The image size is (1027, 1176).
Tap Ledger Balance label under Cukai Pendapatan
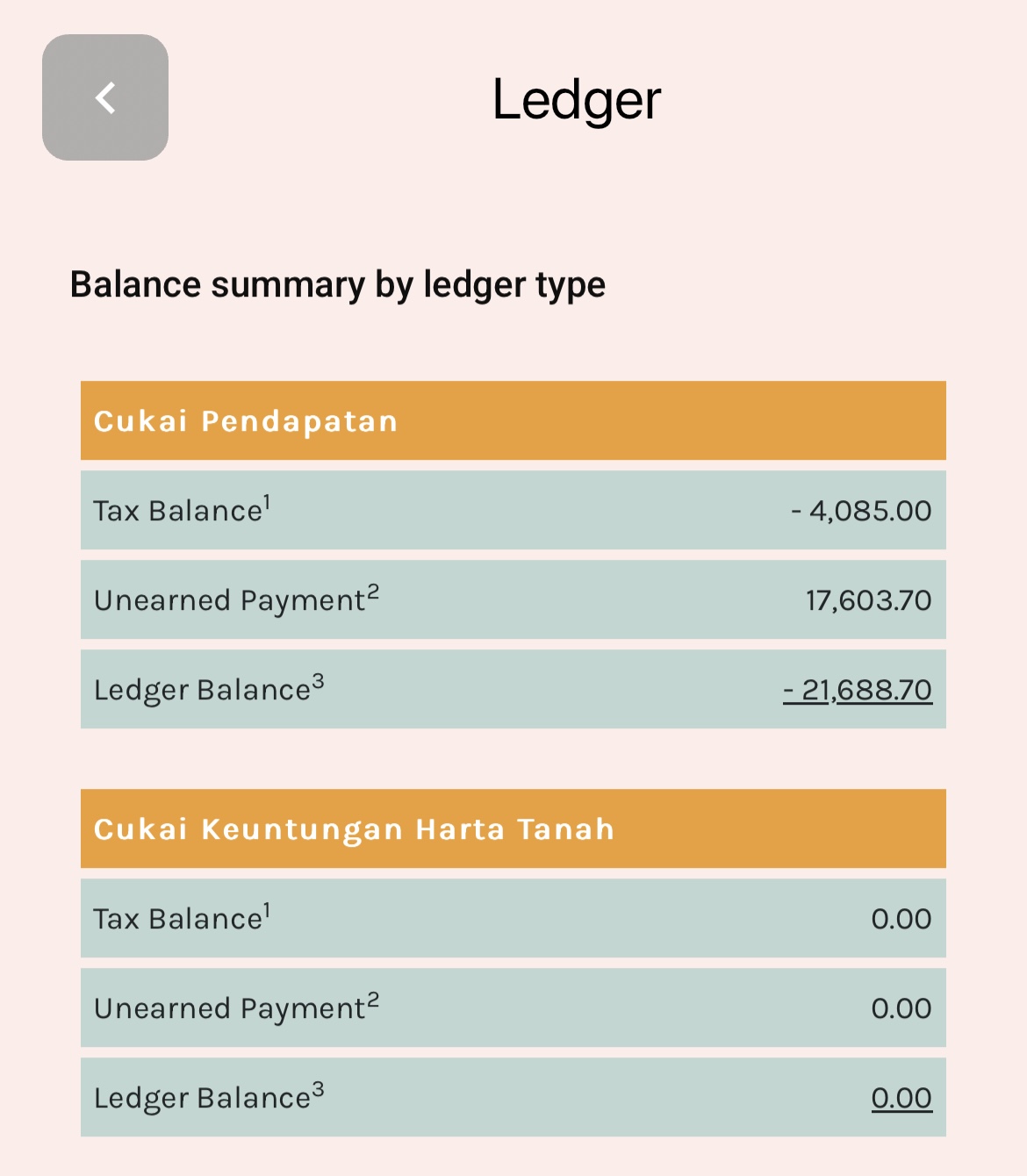click(x=202, y=691)
